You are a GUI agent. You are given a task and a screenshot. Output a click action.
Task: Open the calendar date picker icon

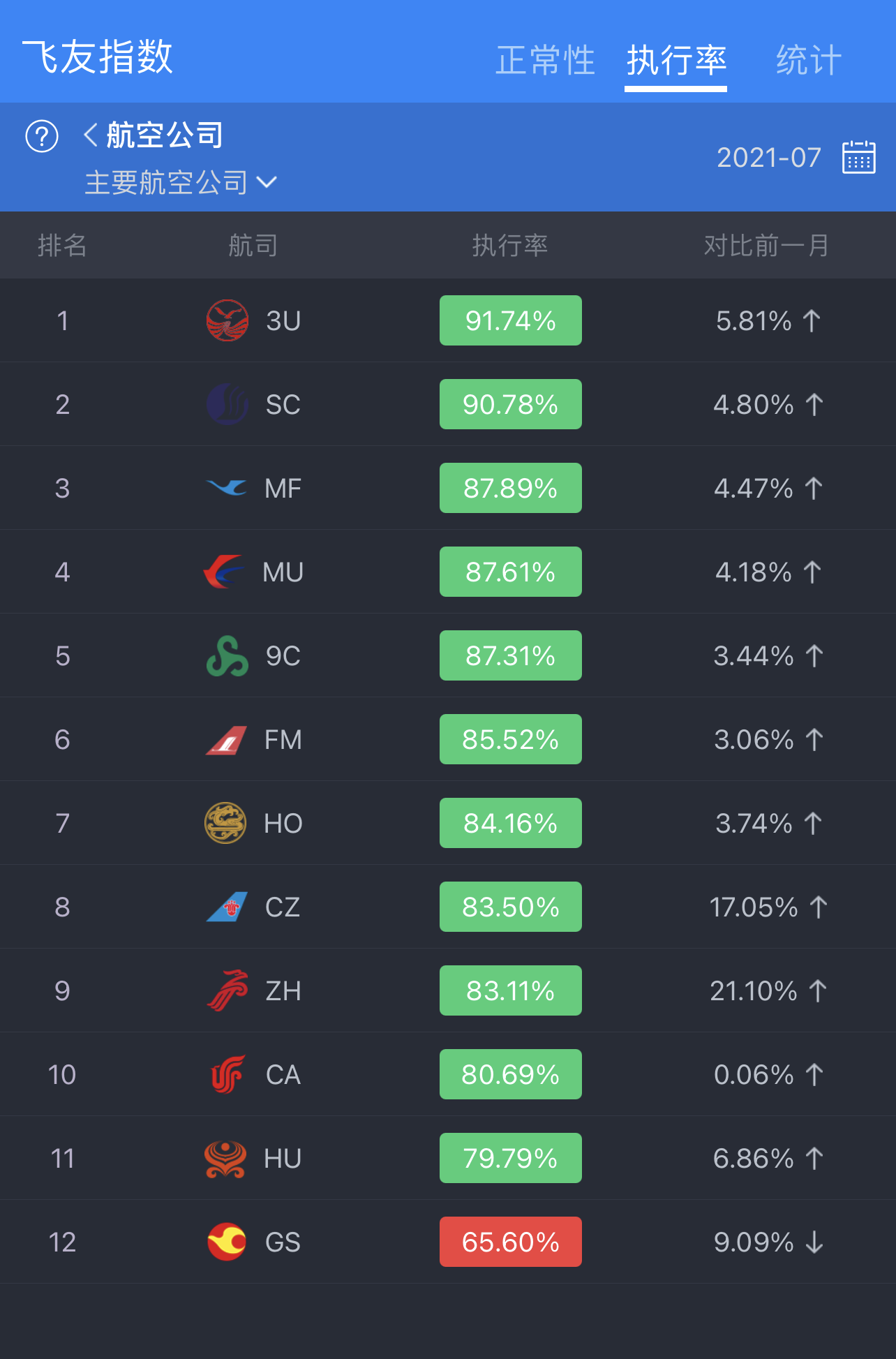(858, 157)
